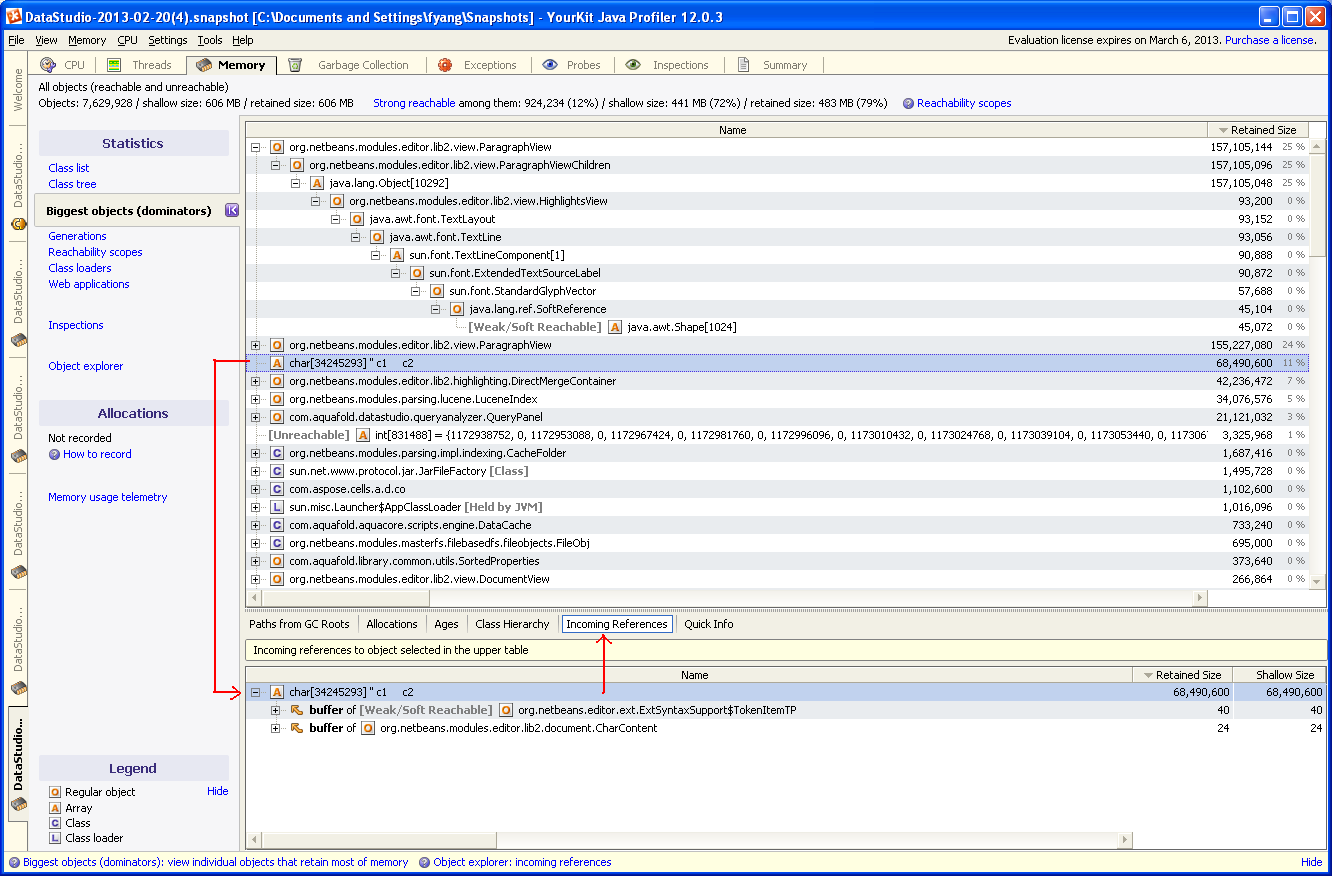Image resolution: width=1332 pixels, height=876 pixels.
Task: Sort by the upper table's Retained Size column header
Action: click(1258, 130)
